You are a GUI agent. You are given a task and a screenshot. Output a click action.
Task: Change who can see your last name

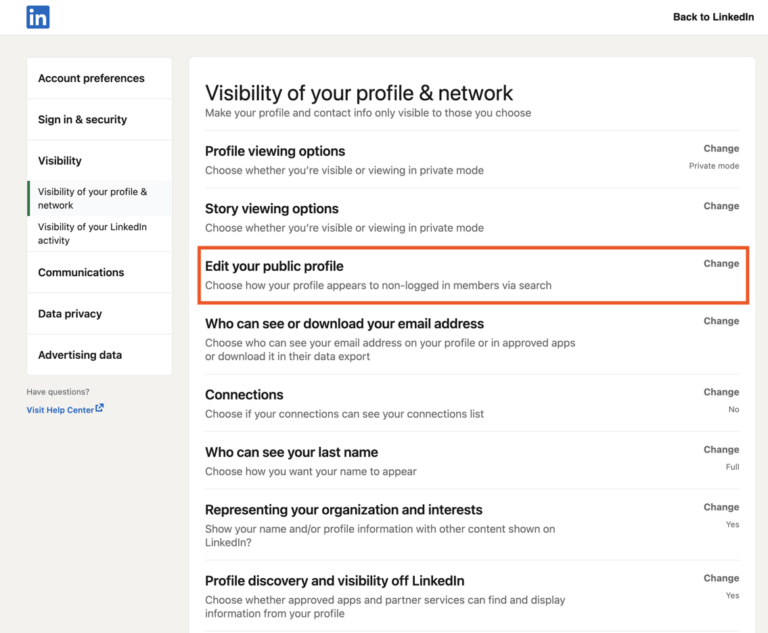click(x=721, y=450)
